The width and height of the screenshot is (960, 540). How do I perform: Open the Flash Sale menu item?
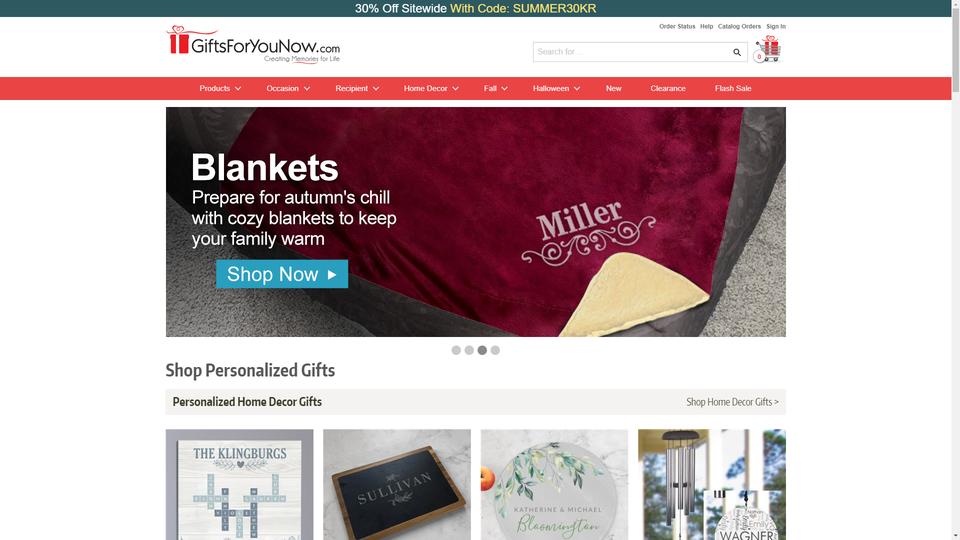click(733, 88)
